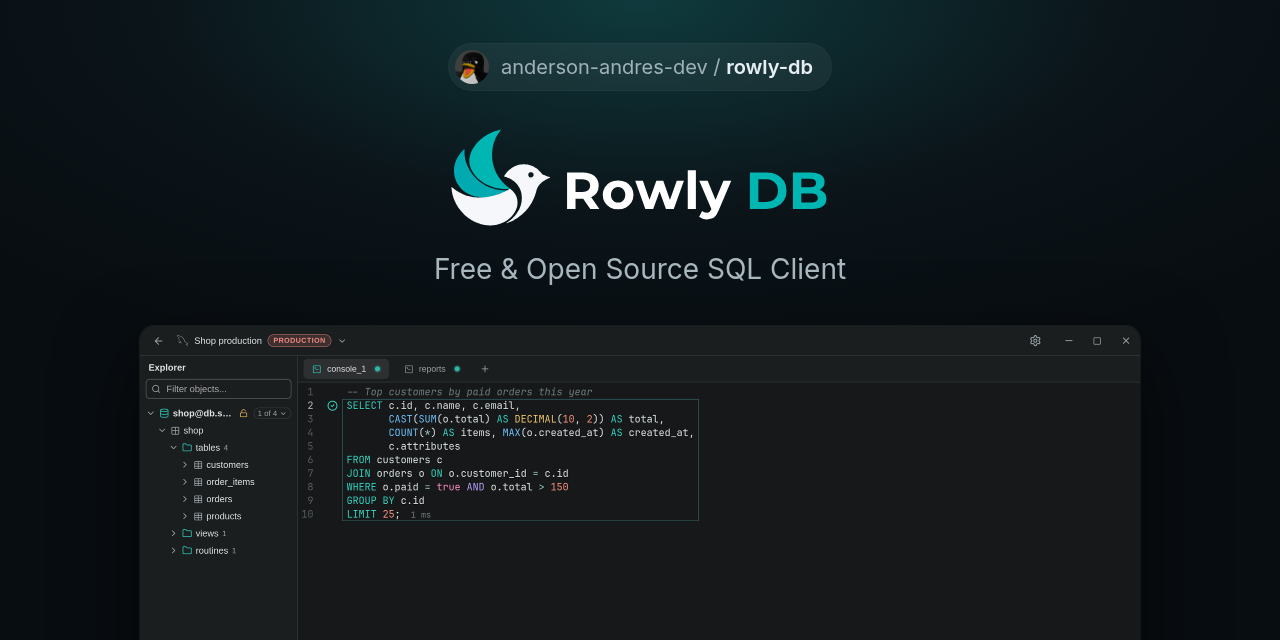Click the MySQL dolphin icon beside Shop production
Image resolution: width=1280 pixels, height=640 pixels.
[x=182, y=340]
